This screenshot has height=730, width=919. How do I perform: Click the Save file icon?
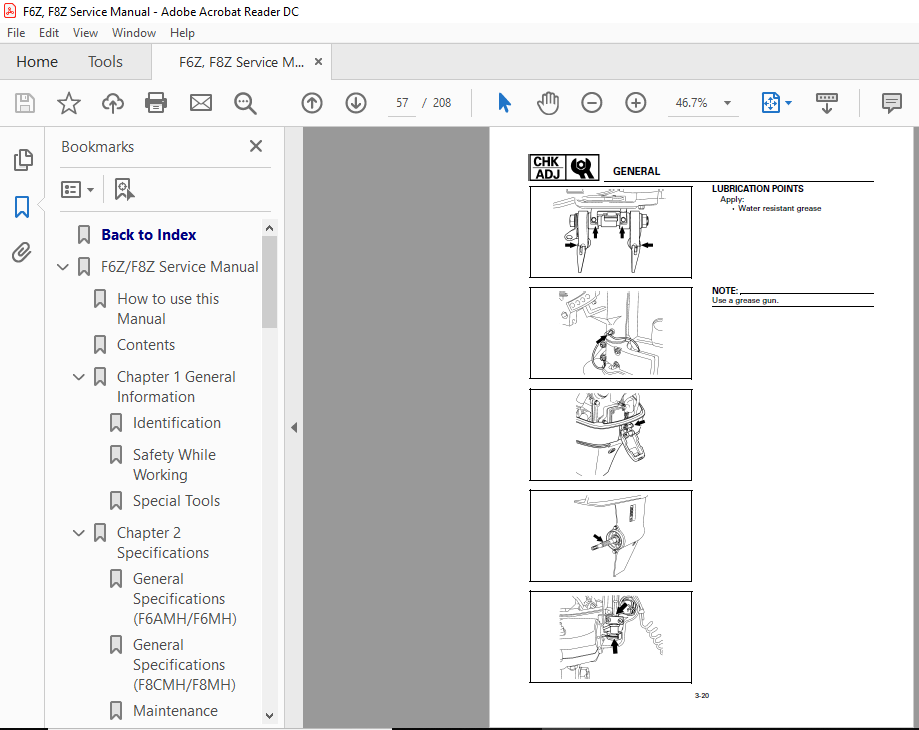pyautogui.click(x=25, y=103)
